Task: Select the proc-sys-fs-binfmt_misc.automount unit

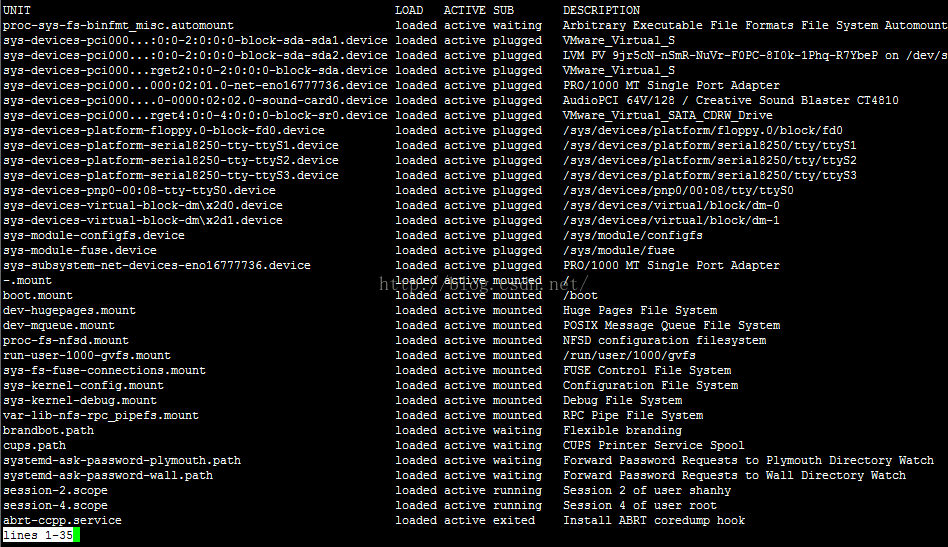Action: pyautogui.click(x=118, y=25)
